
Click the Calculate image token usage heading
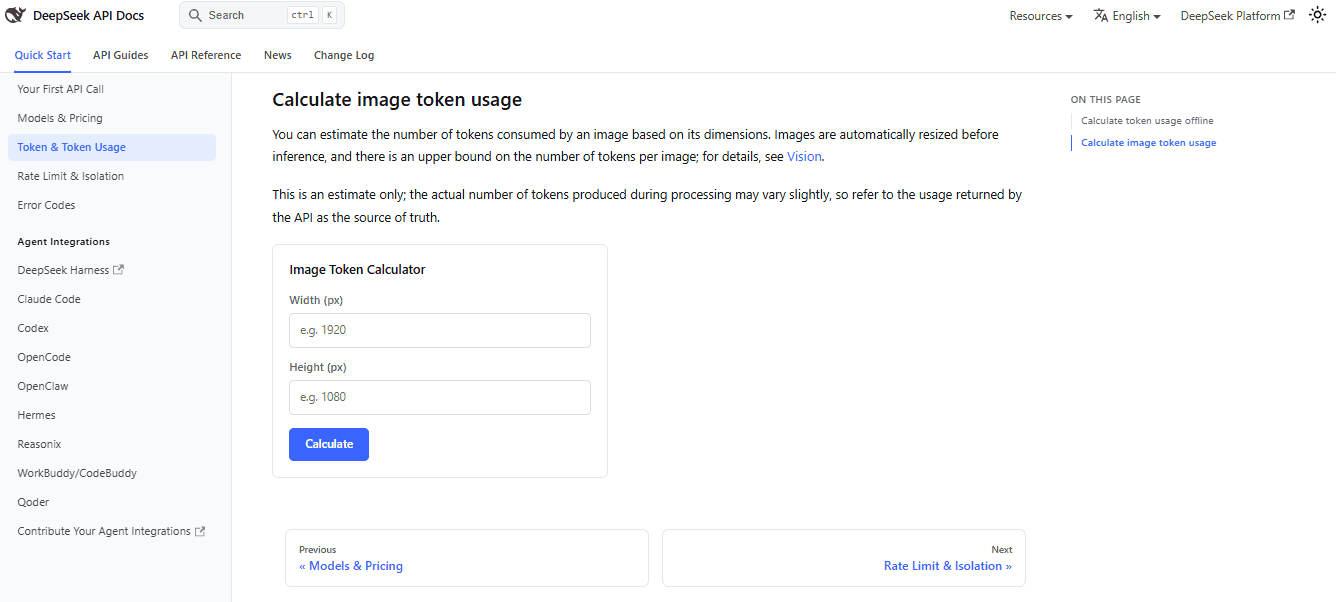click(x=397, y=100)
